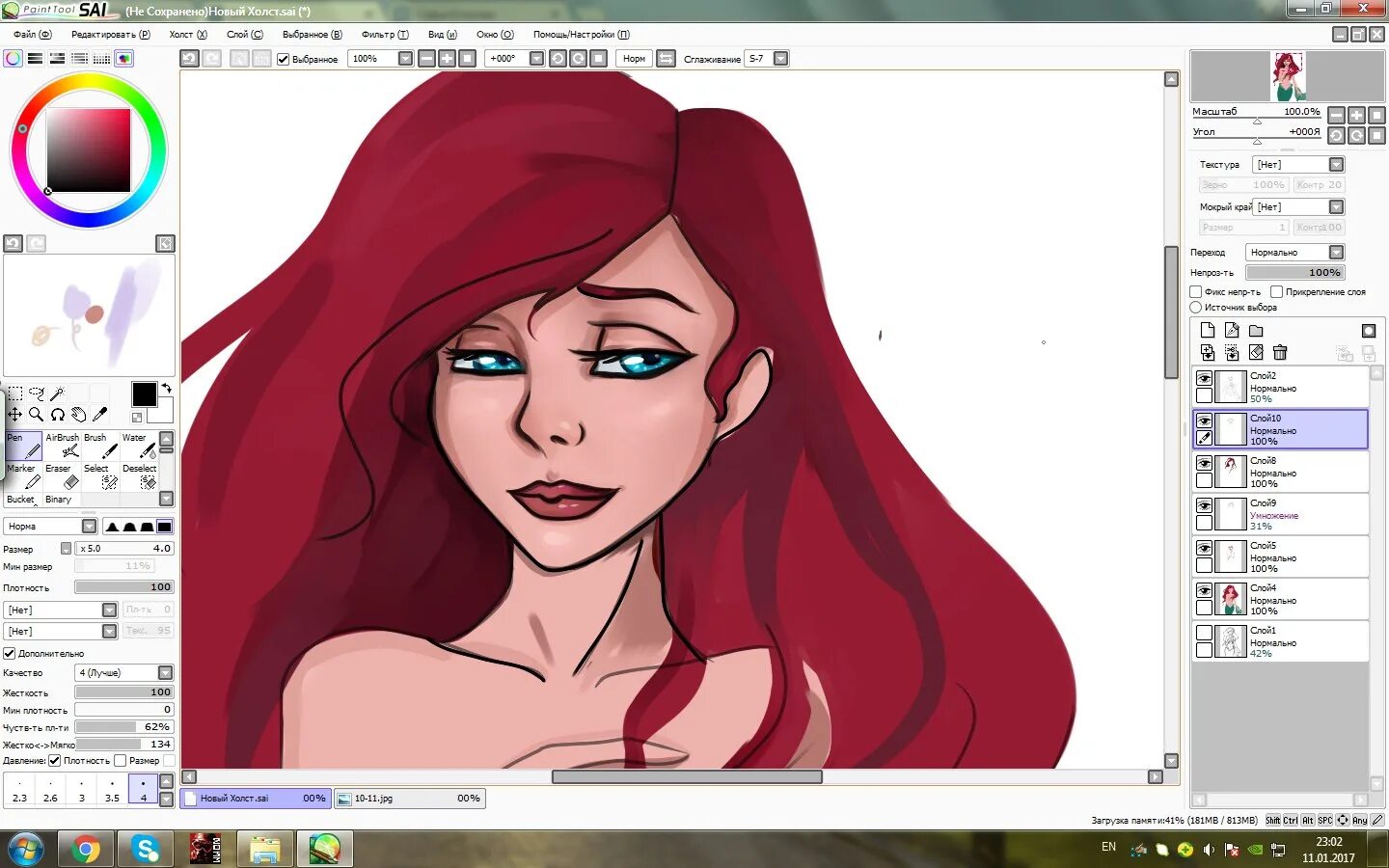Image resolution: width=1389 pixels, height=868 pixels.
Task: Toggle the Дополнительно checkbox
Action: pos(10,654)
